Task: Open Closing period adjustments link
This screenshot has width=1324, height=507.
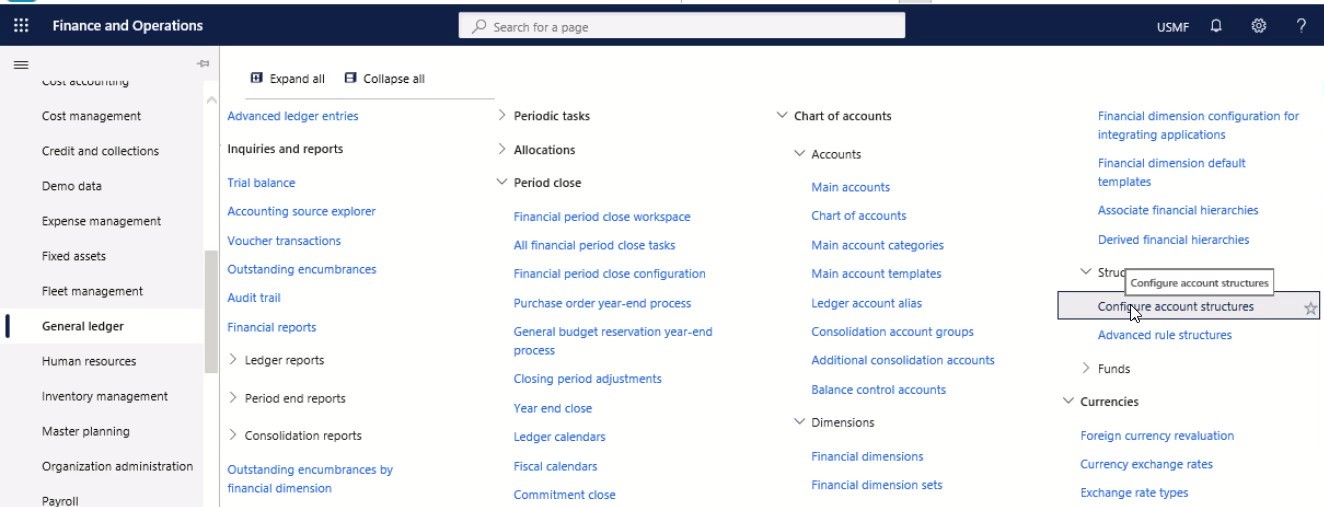Action: [588, 379]
